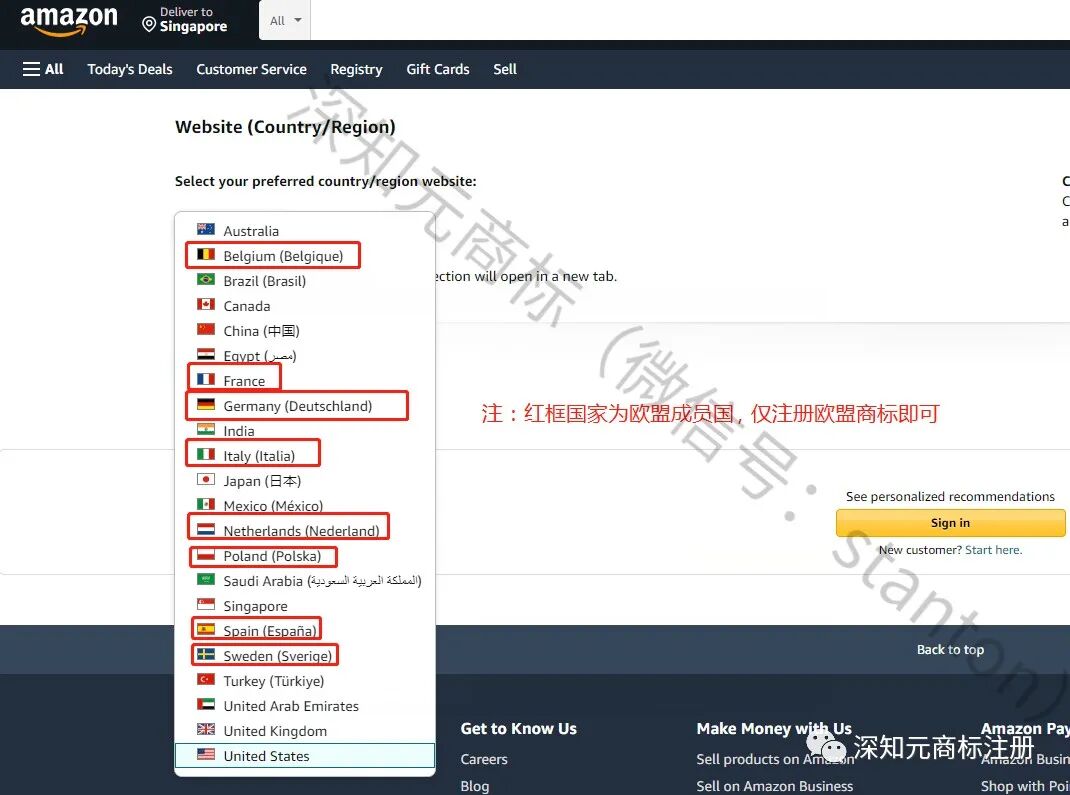Click the Australia flag icon
Viewport: 1070px width, 795px height.
pos(204,229)
